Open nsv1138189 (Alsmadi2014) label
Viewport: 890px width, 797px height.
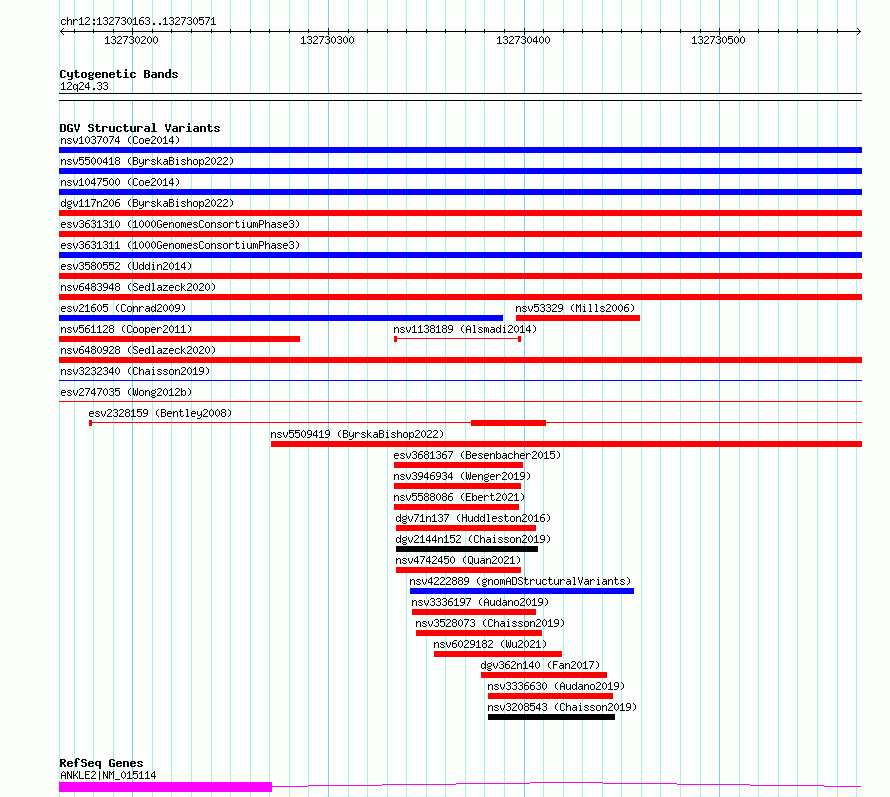(x=465, y=329)
